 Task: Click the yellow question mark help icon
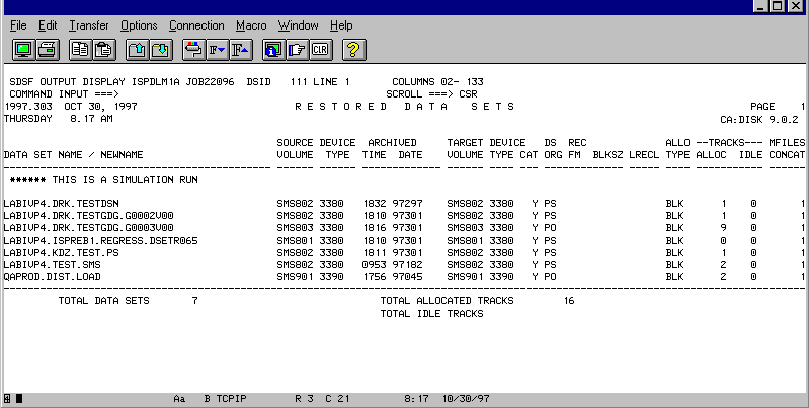click(354, 48)
